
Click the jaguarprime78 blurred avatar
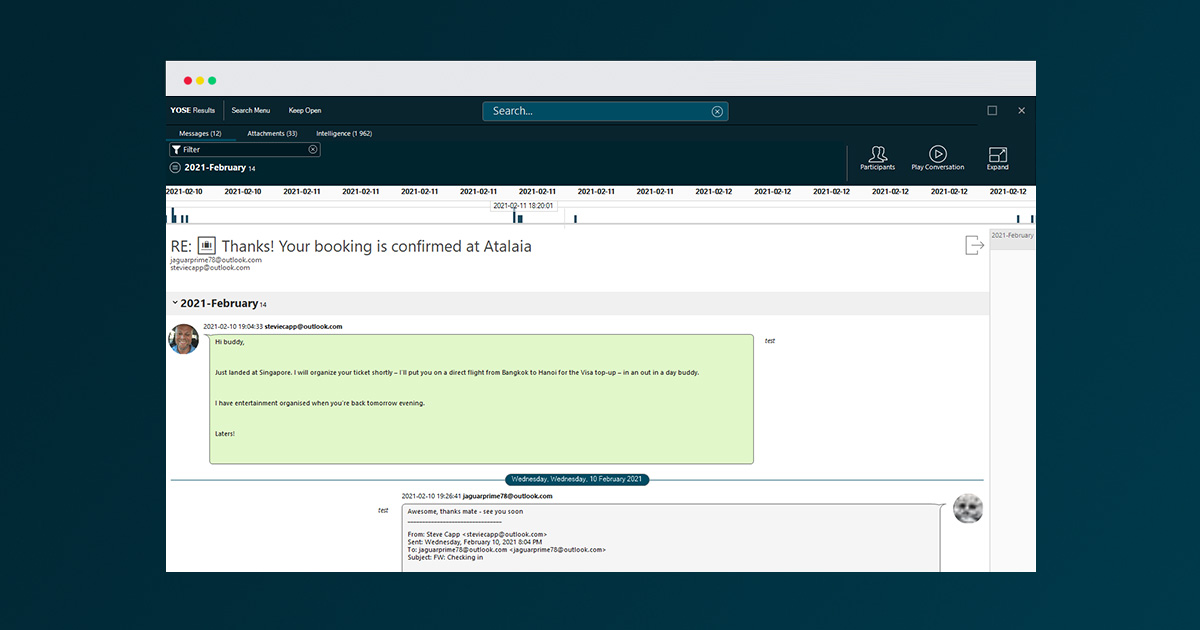(968, 508)
